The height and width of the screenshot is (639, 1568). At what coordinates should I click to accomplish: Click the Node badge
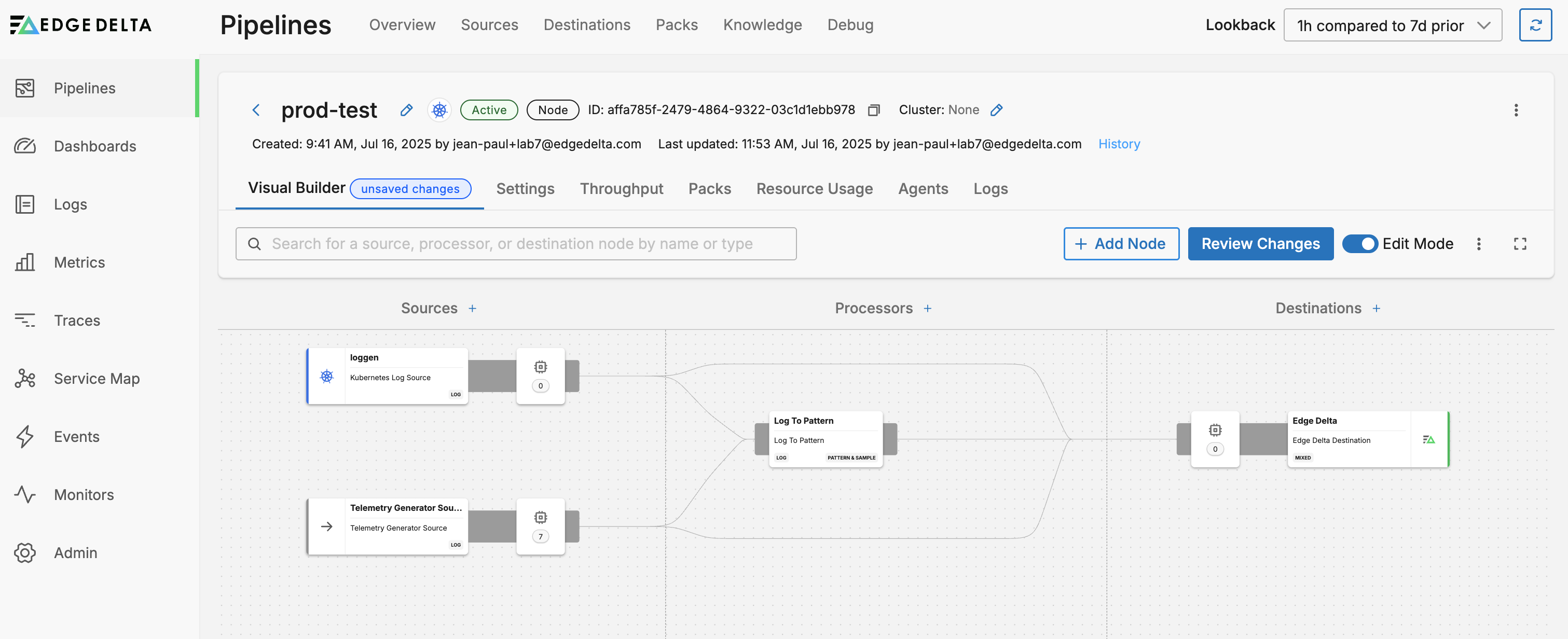click(553, 110)
